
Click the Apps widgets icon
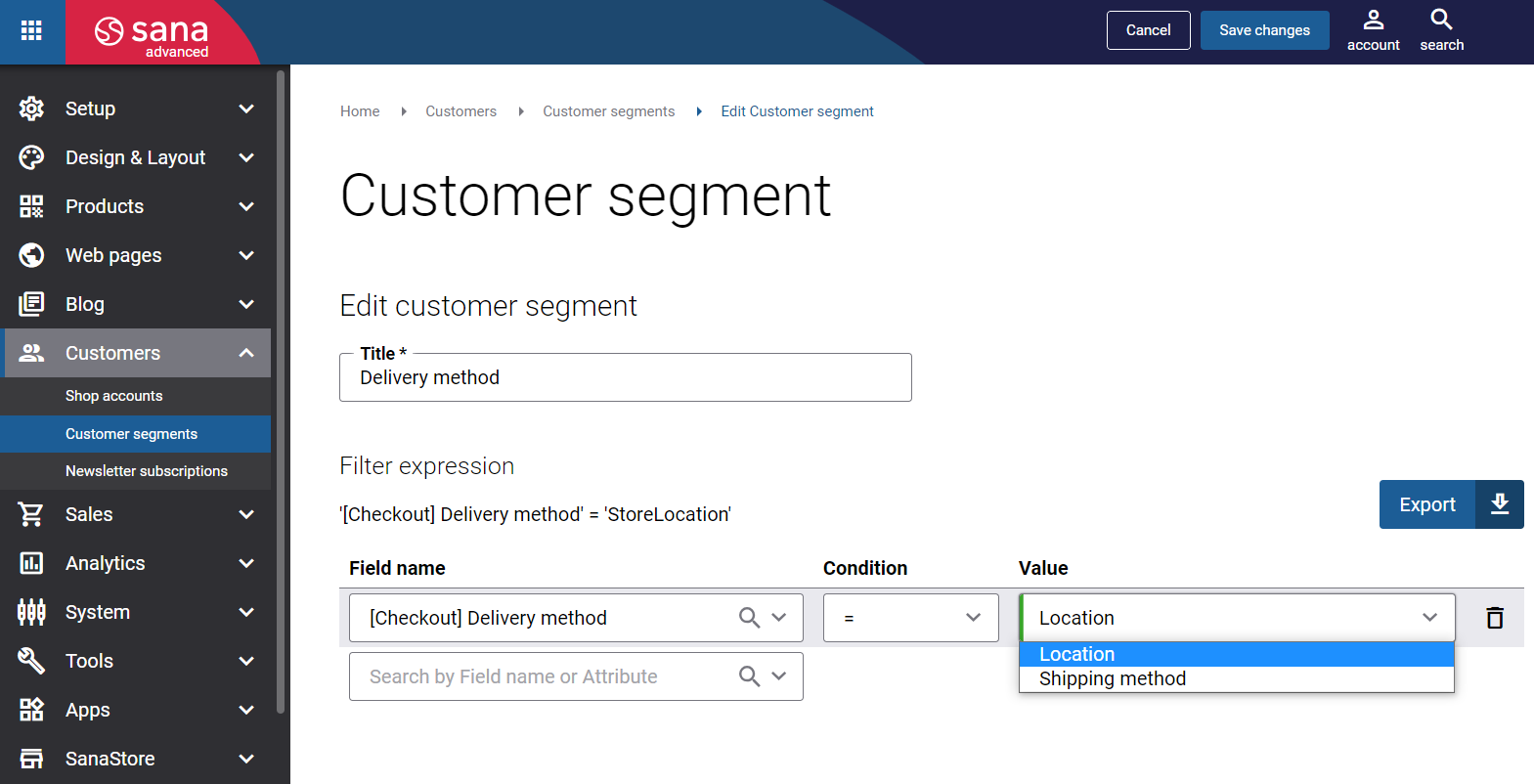(31, 710)
